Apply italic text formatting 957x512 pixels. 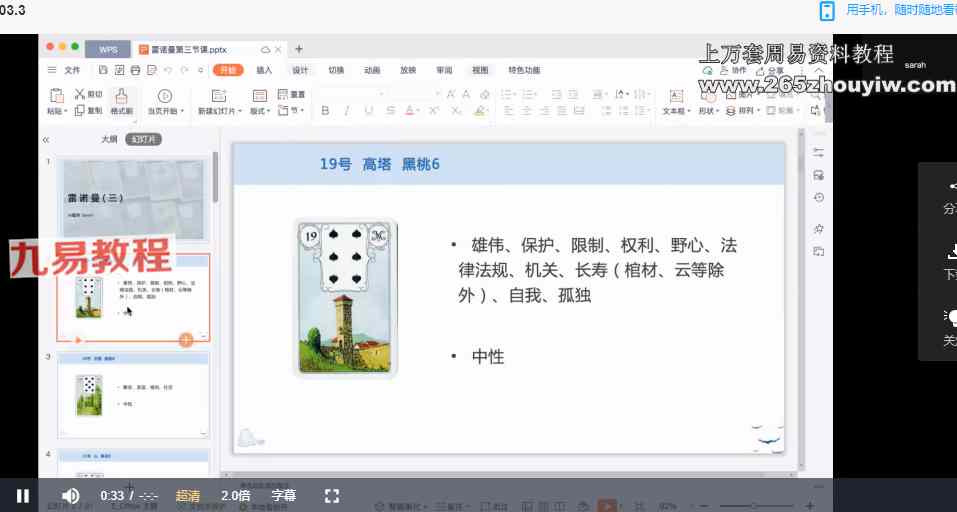pyautogui.click(x=346, y=111)
